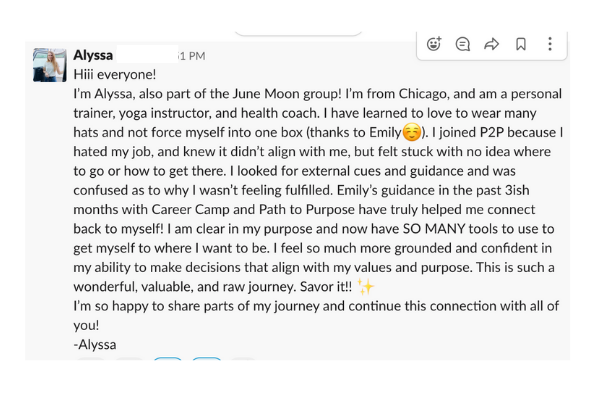Bookmark this message for later

tap(520, 44)
